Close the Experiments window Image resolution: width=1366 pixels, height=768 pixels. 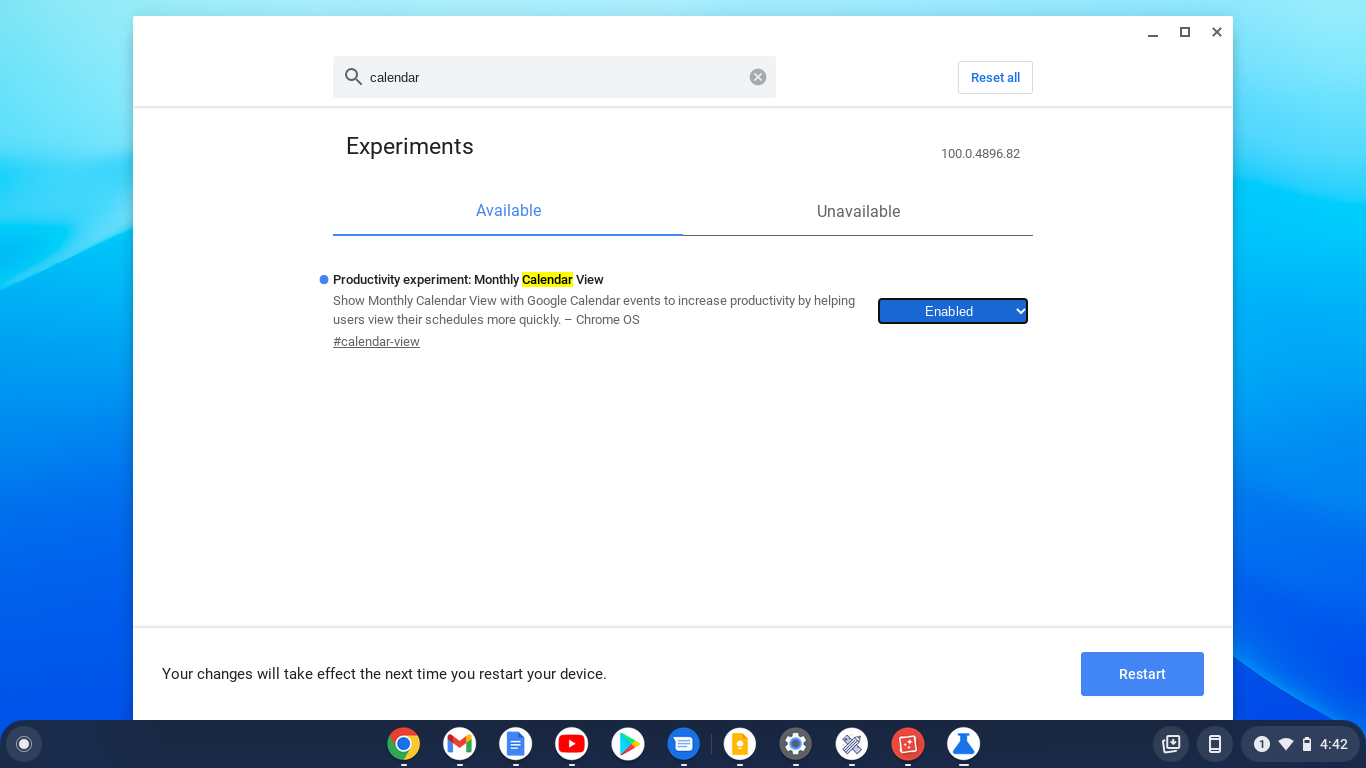[1217, 32]
